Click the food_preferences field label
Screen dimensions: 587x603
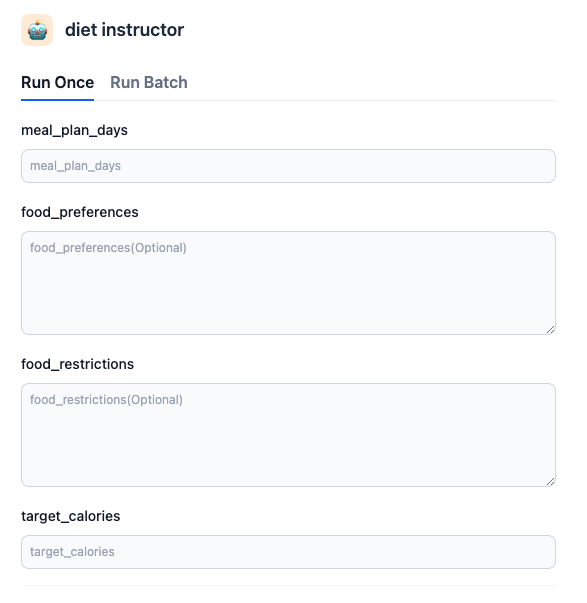point(80,212)
